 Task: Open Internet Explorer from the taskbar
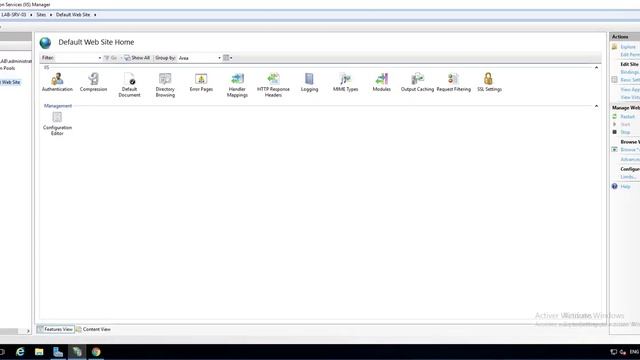coord(20,352)
